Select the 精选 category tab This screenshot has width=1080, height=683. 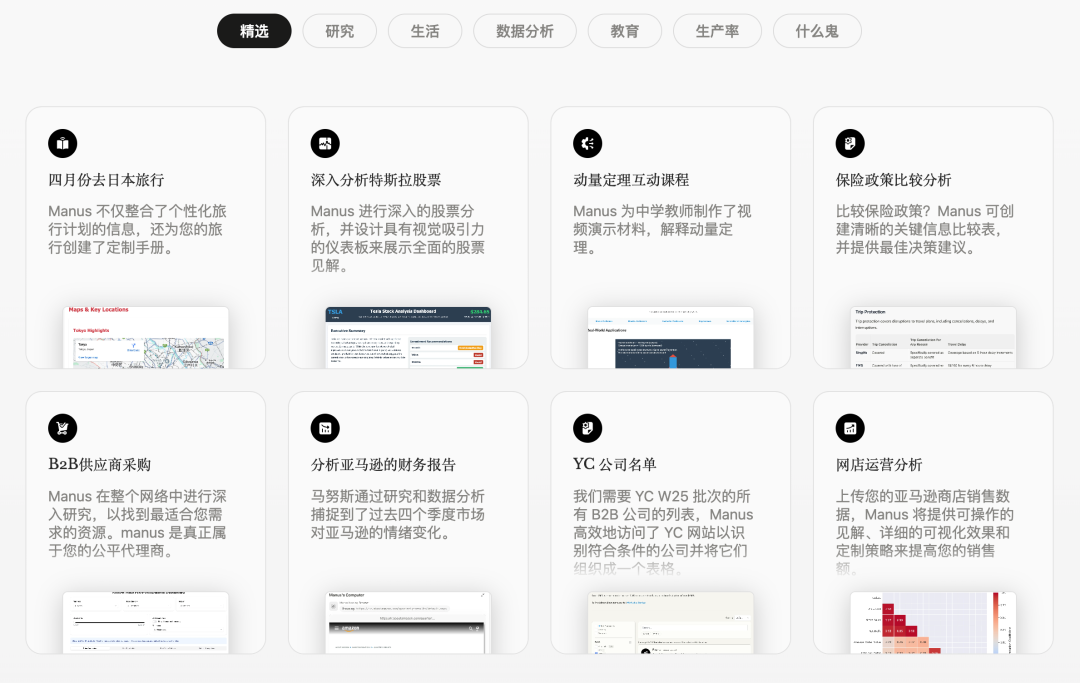pos(254,31)
